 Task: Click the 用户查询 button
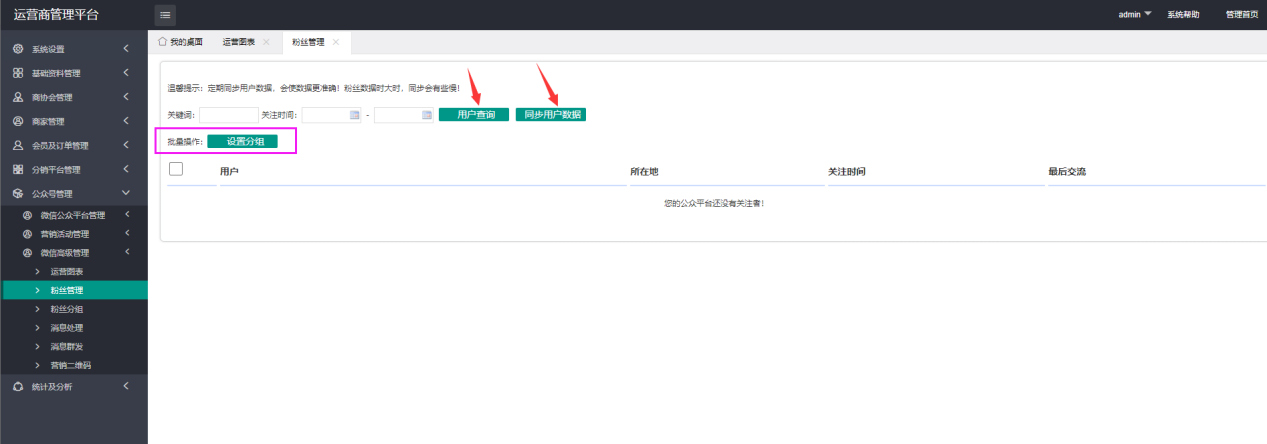[x=474, y=115]
